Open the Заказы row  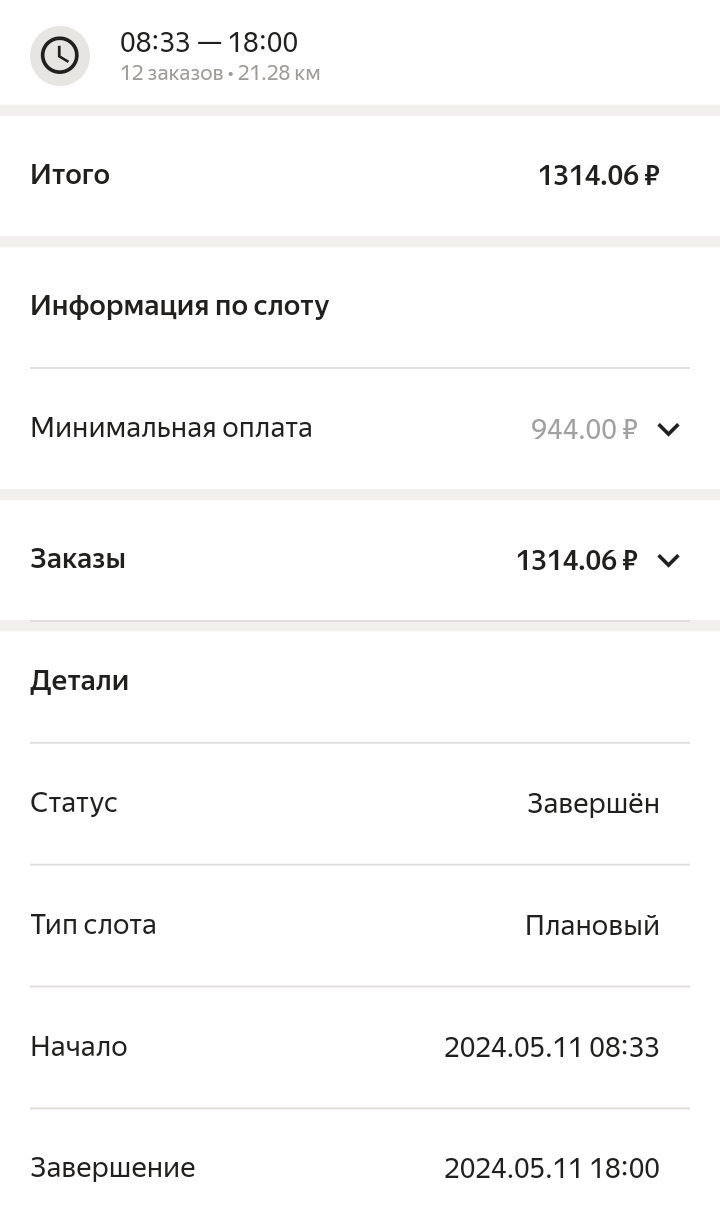tap(360, 560)
